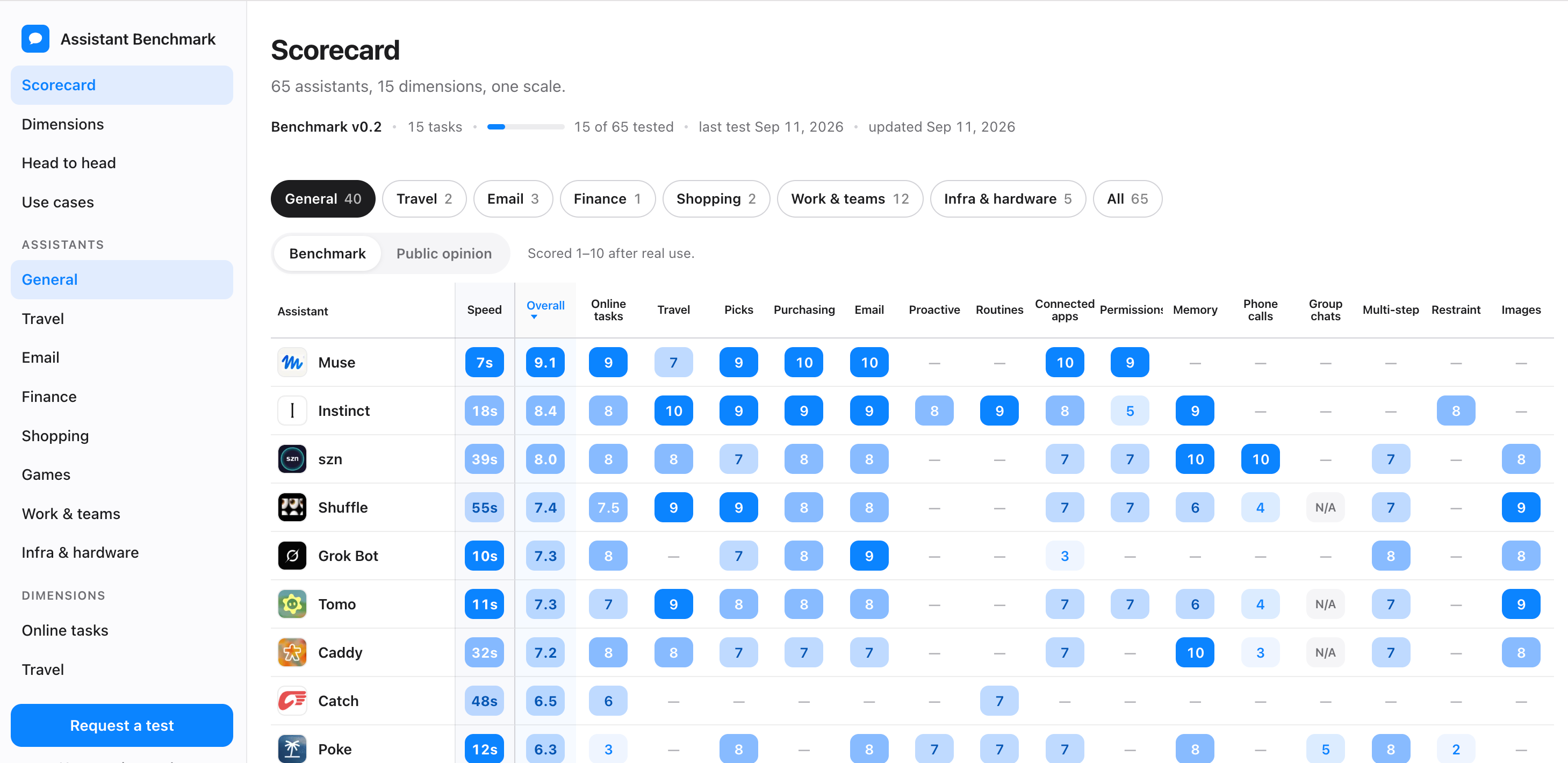1568x763 pixels.
Task: Sort table by Speed column header
Action: tap(484, 309)
